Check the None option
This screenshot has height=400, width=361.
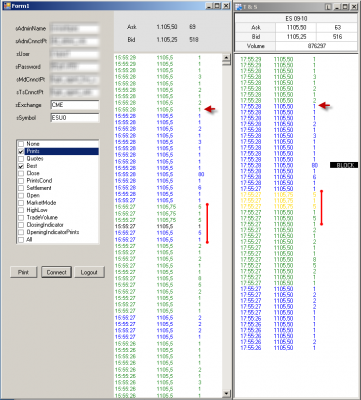tap(21, 144)
